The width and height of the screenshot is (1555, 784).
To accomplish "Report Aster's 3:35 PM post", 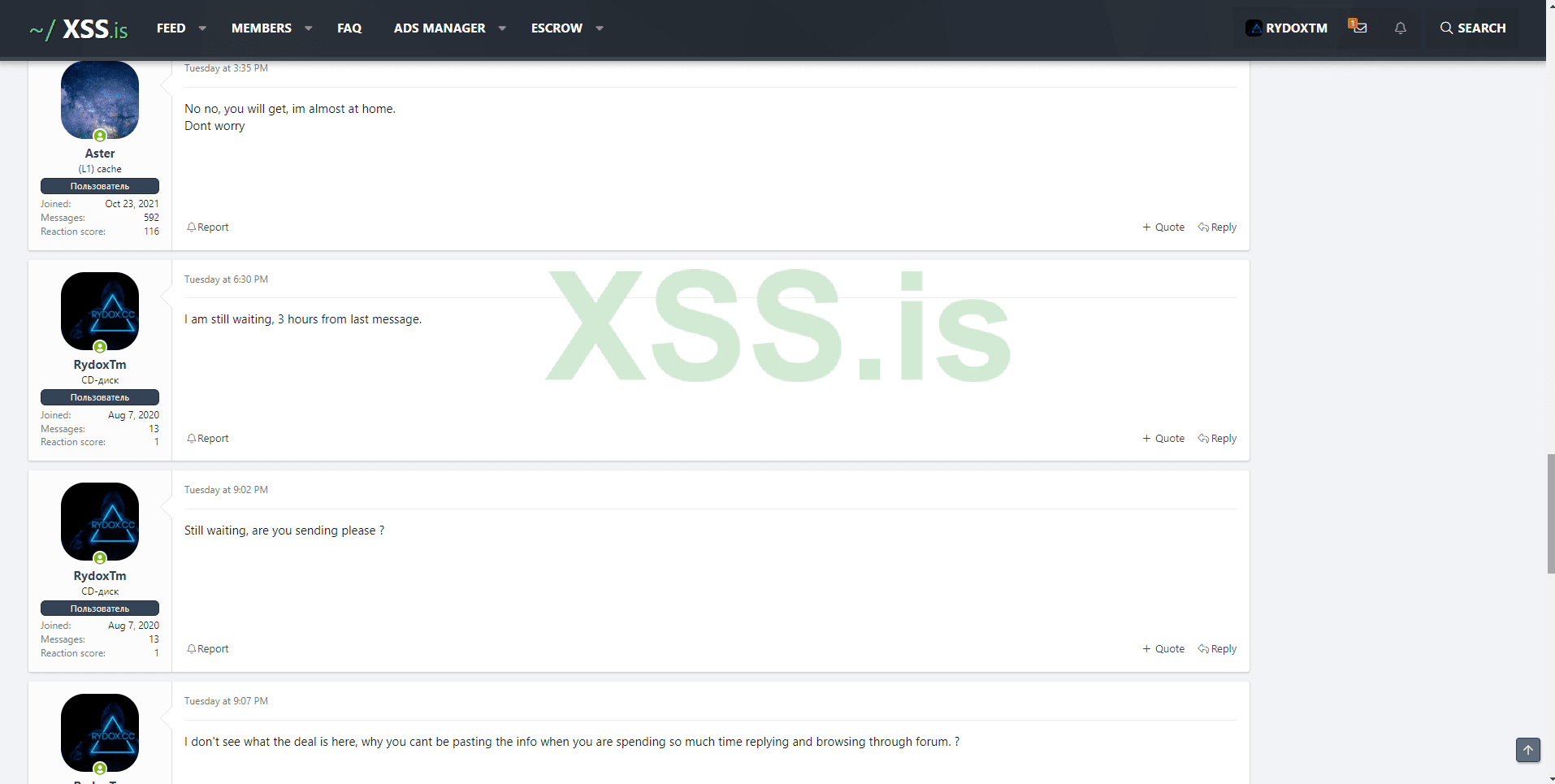I will coord(208,227).
